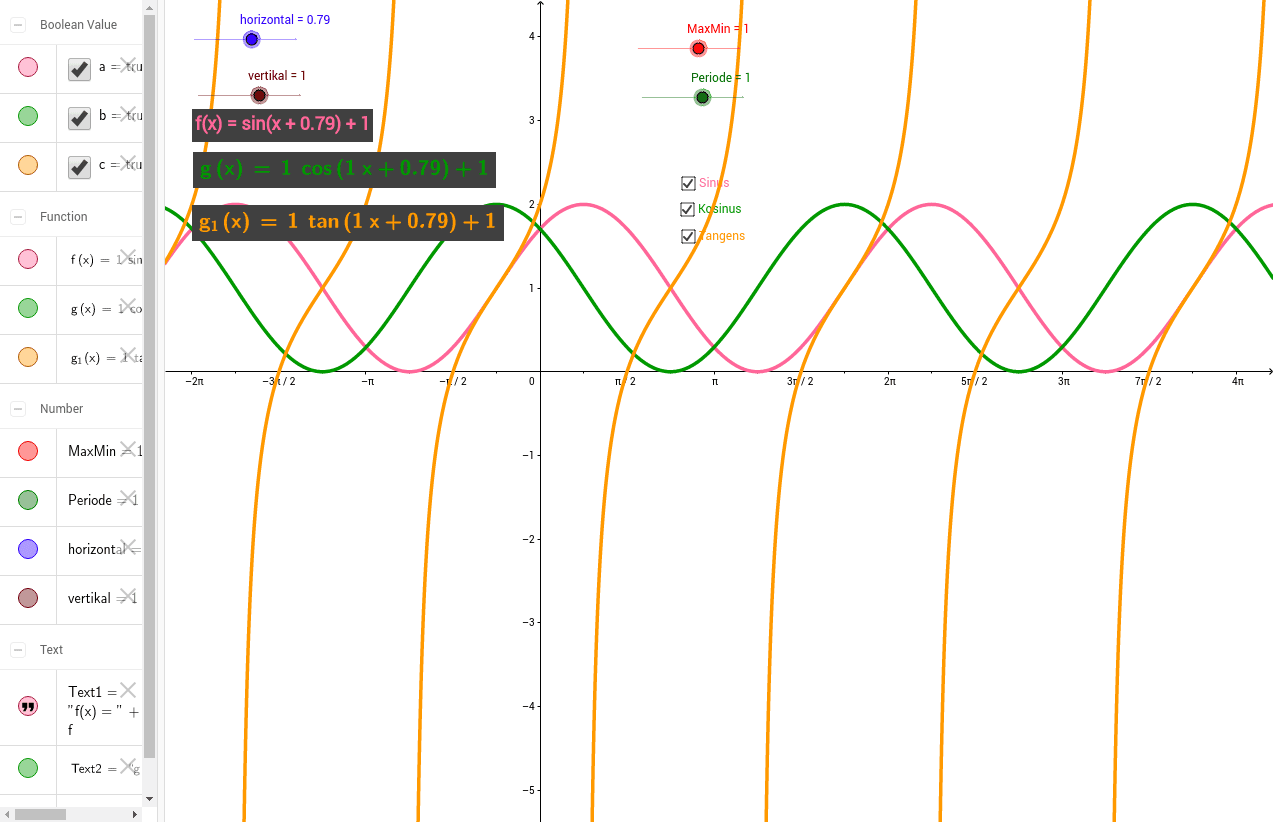Delete horizontal with its X icon
The image size is (1275, 824).
tap(128, 545)
